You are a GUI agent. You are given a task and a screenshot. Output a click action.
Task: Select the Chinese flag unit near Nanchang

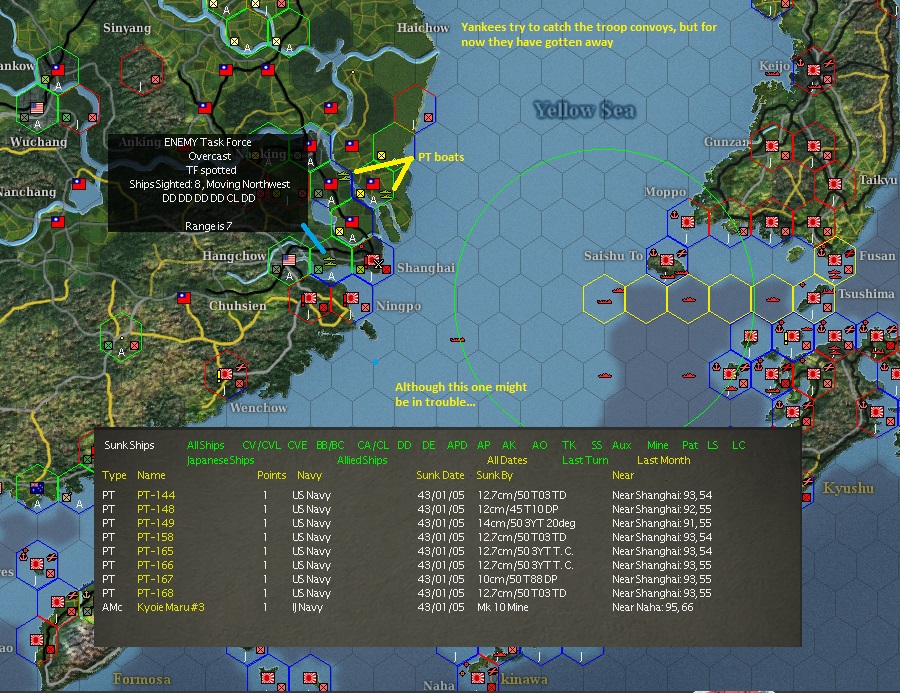point(79,184)
